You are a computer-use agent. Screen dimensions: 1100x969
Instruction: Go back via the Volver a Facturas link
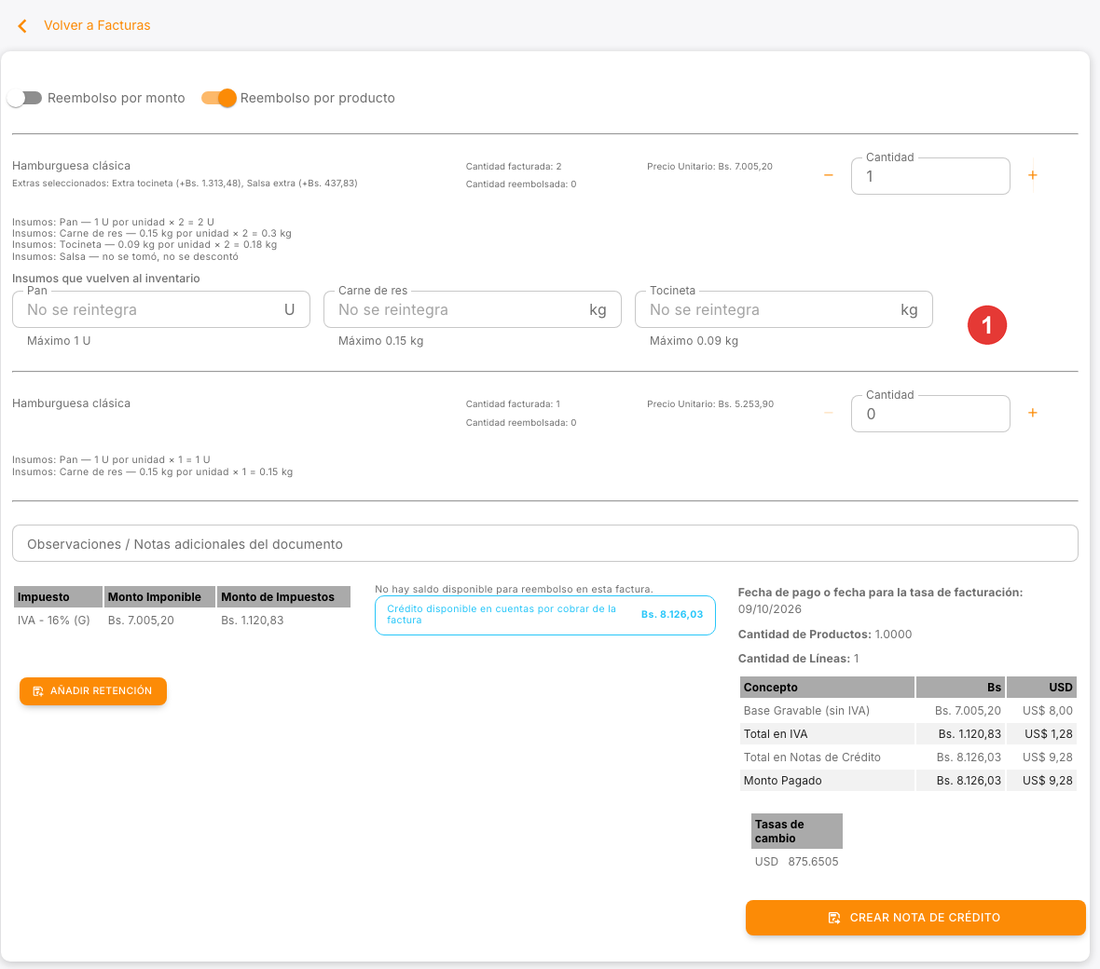[97, 25]
